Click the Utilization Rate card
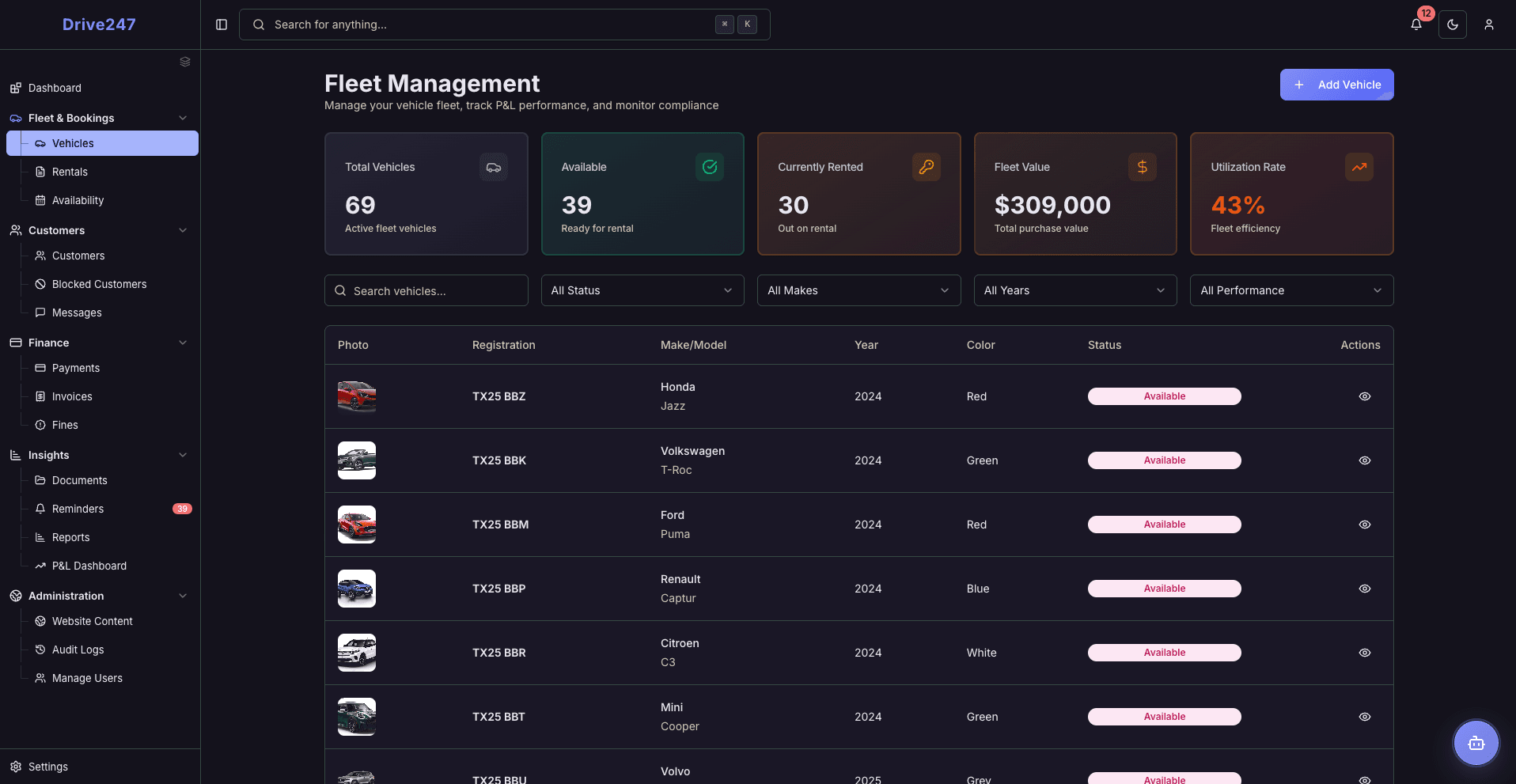This screenshot has height=784, width=1516. coord(1291,194)
